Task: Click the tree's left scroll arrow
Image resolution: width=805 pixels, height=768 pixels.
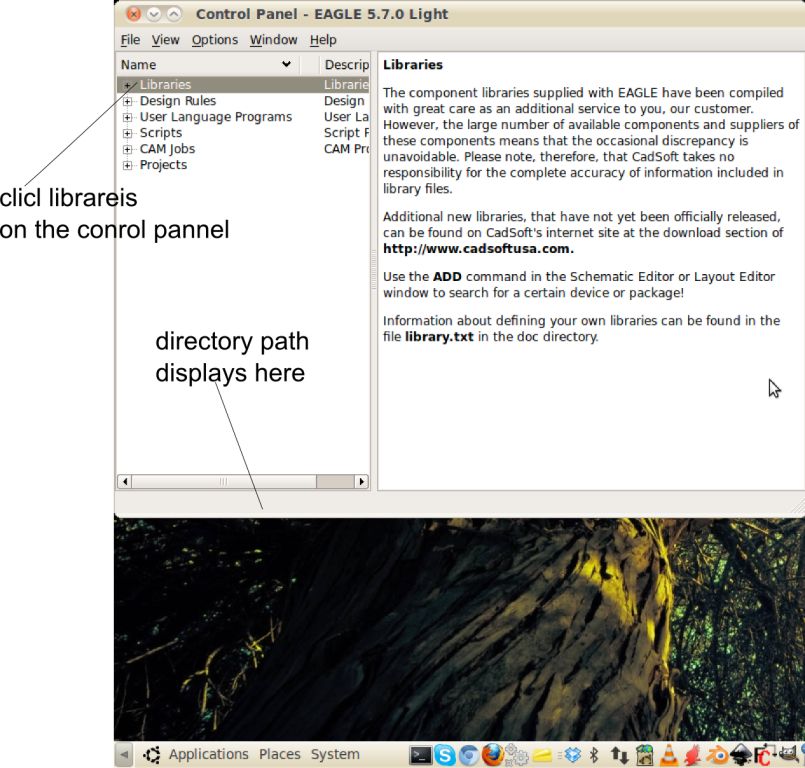Action: pyautogui.click(x=124, y=482)
